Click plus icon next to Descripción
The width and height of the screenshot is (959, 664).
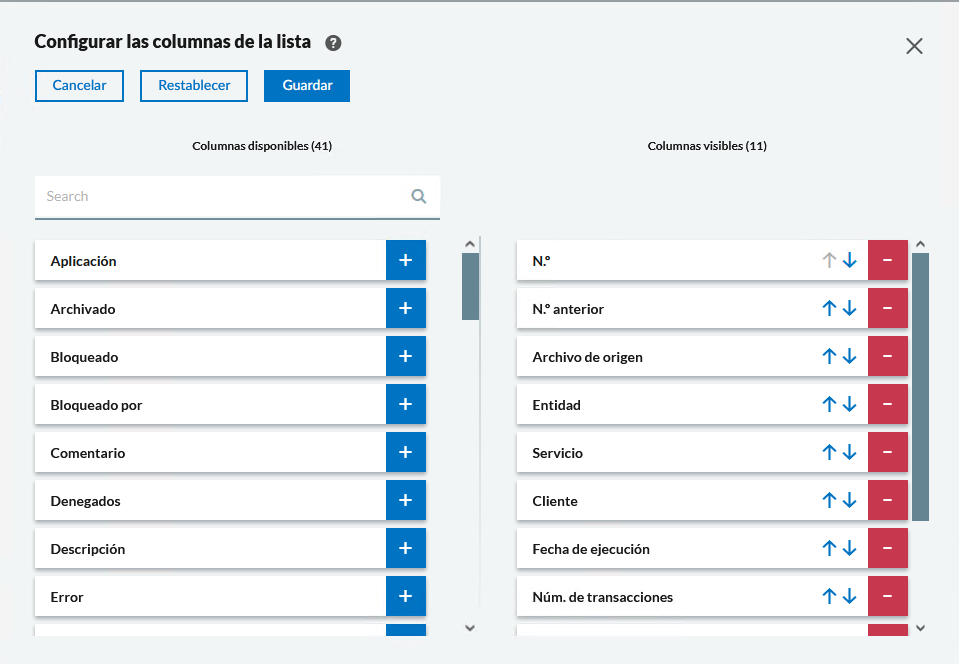click(405, 548)
